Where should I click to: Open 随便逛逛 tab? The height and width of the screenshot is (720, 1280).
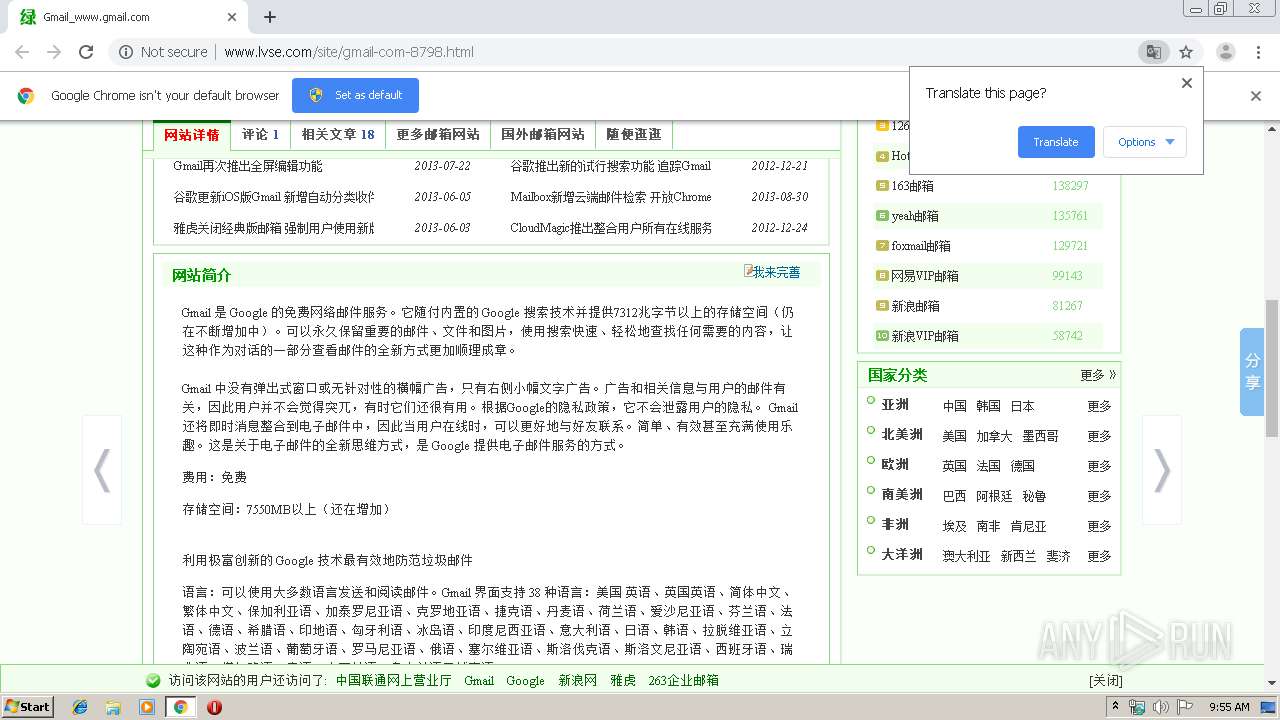[x=634, y=134]
